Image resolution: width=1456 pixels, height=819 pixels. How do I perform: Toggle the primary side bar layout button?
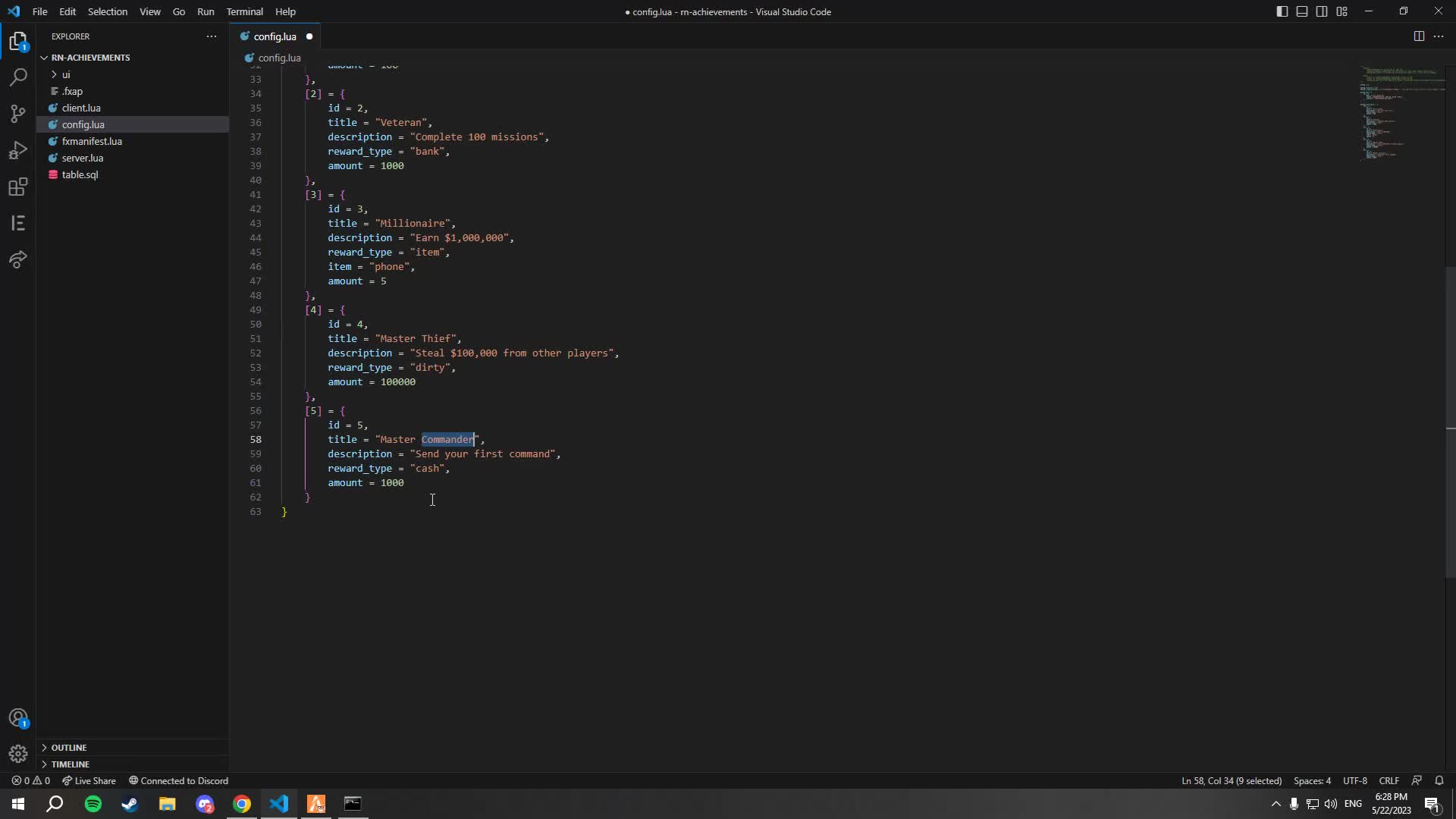(1282, 11)
